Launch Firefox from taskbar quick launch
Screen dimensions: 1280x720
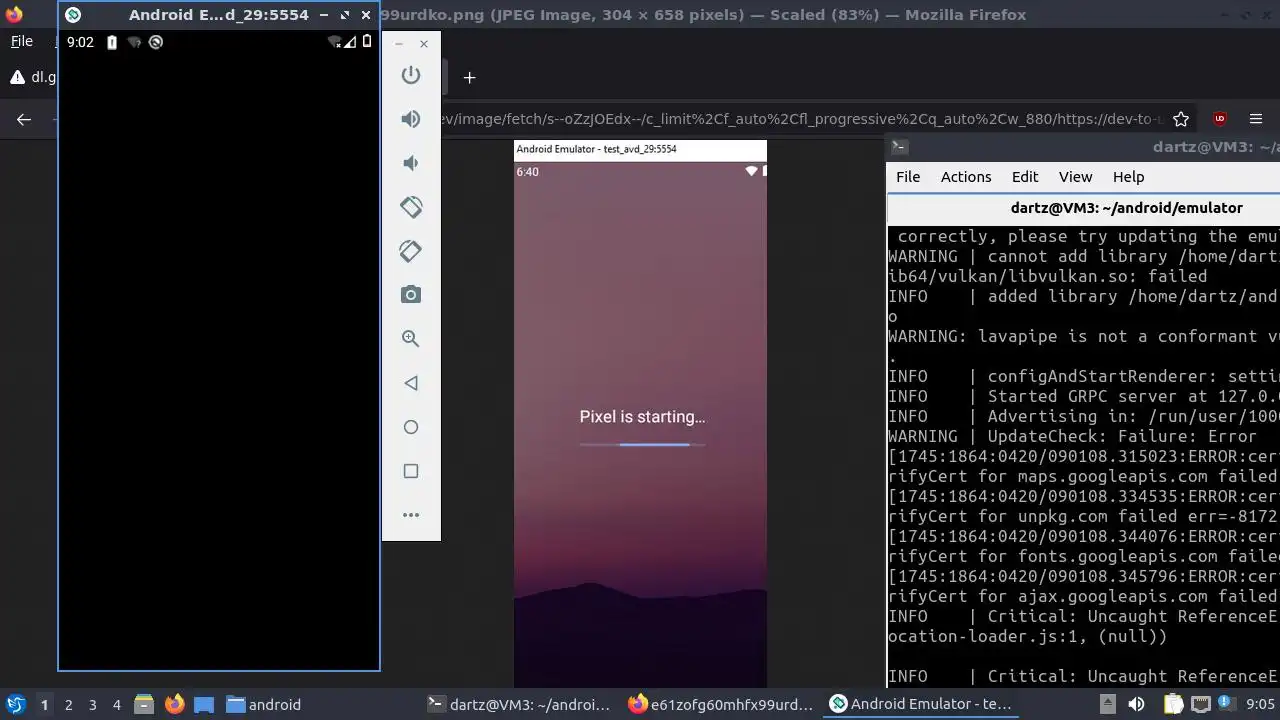pyautogui.click(x=174, y=704)
